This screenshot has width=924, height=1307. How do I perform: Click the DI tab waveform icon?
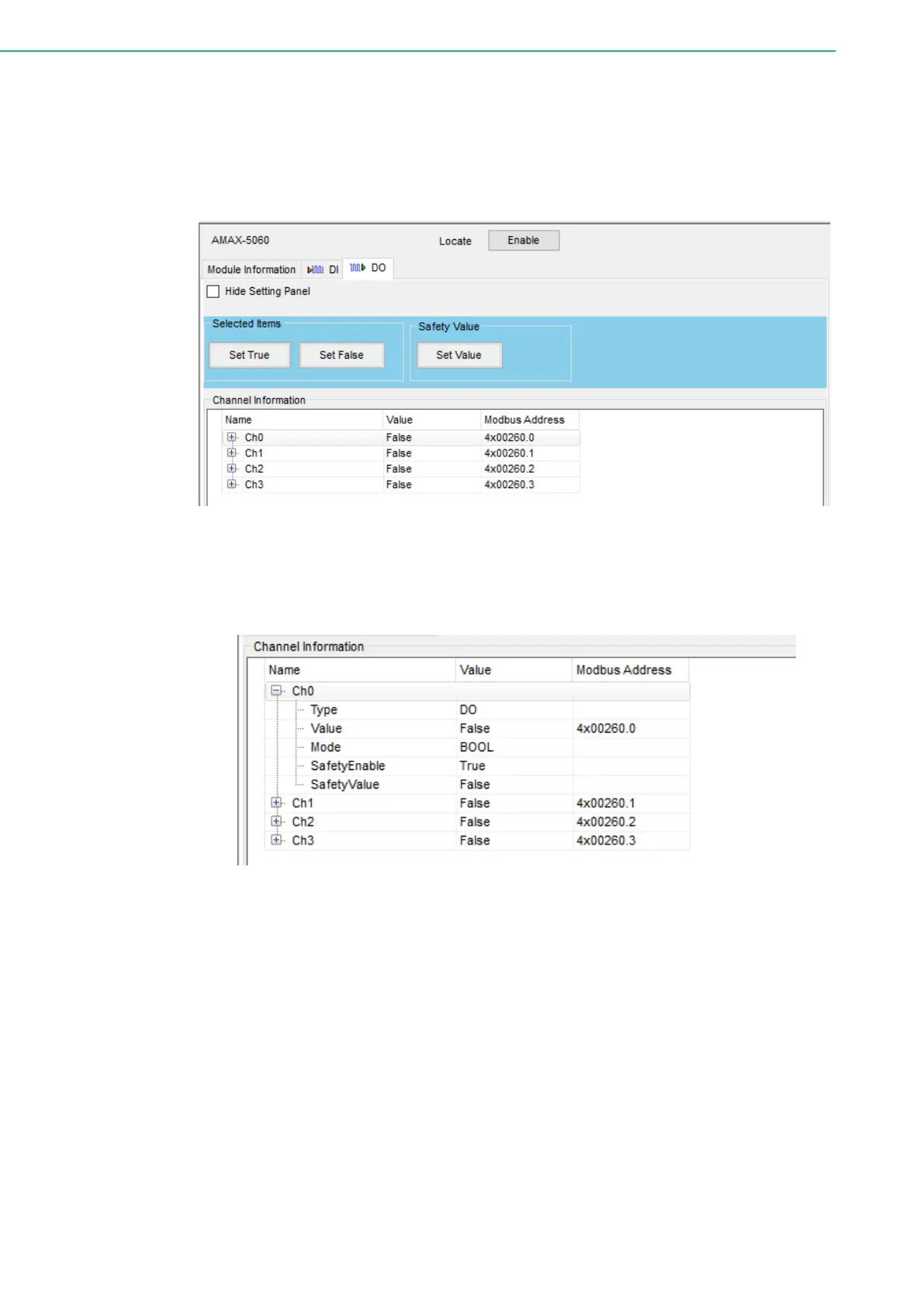[315, 270]
